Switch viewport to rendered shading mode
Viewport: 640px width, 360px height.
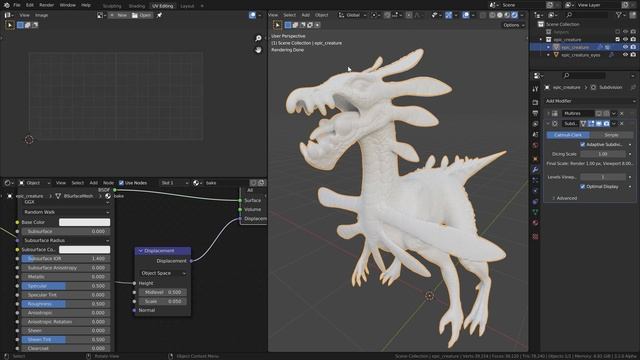point(514,15)
